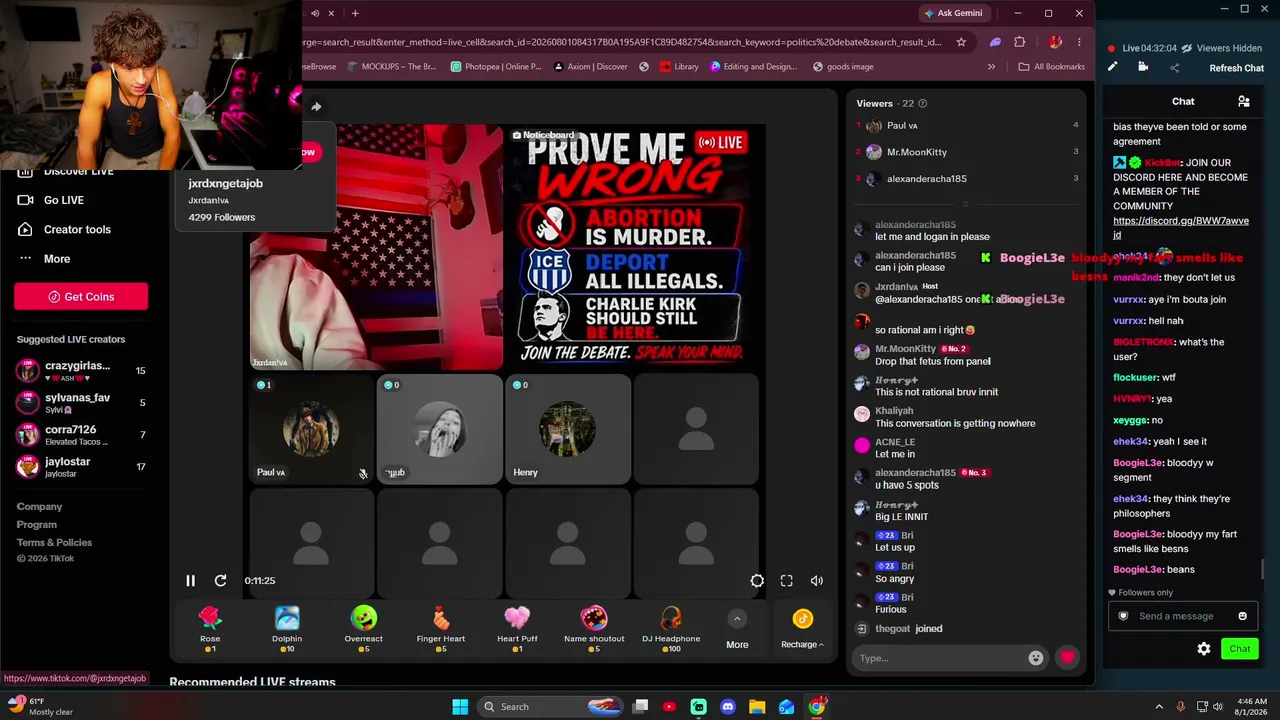Image resolution: width=1280 pixels, height=720 pixels.
Task: Open suggested creator corra7126 LIVE
Action: 81,435
